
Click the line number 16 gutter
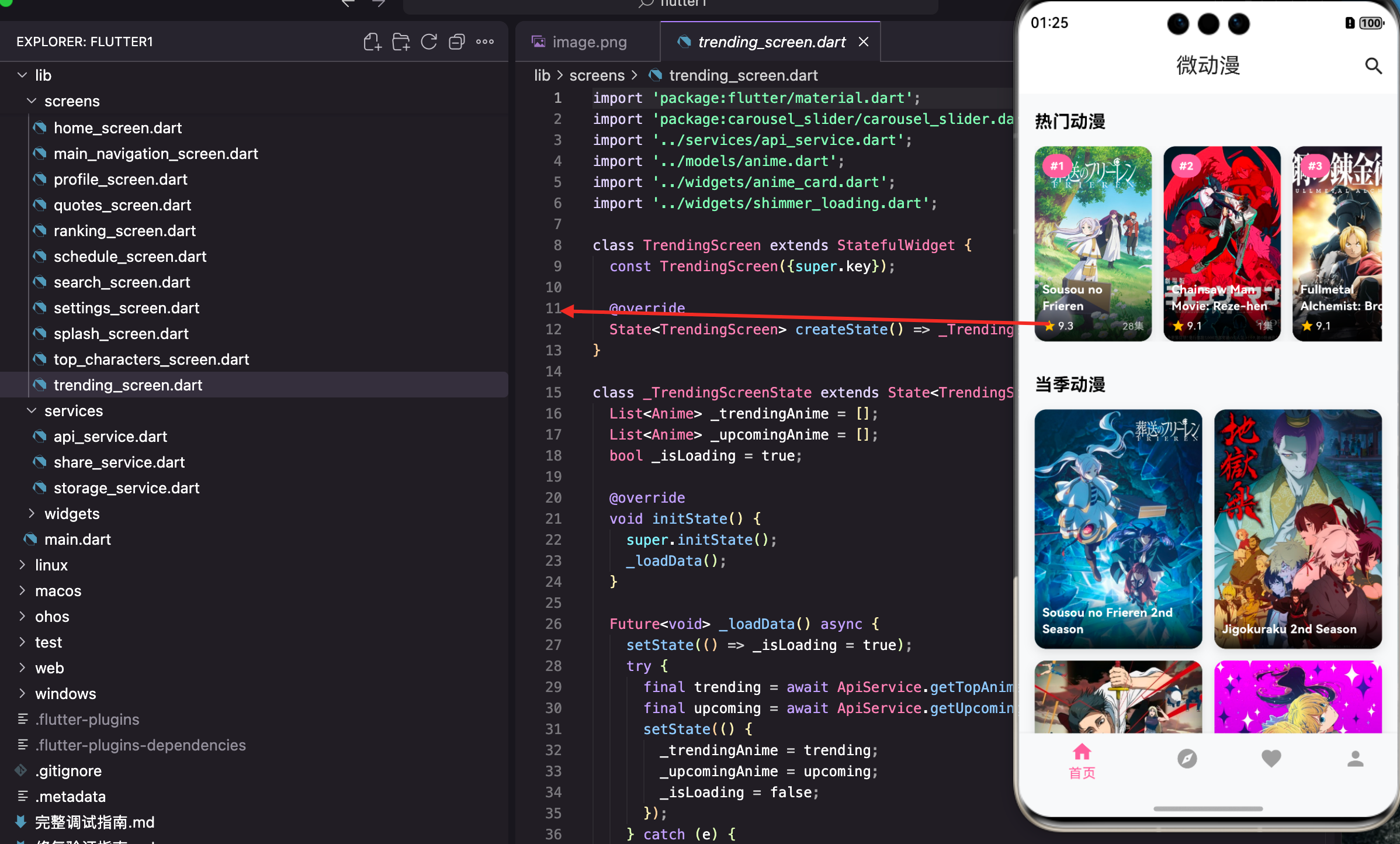pyautogui.click(x=553, y=413)
